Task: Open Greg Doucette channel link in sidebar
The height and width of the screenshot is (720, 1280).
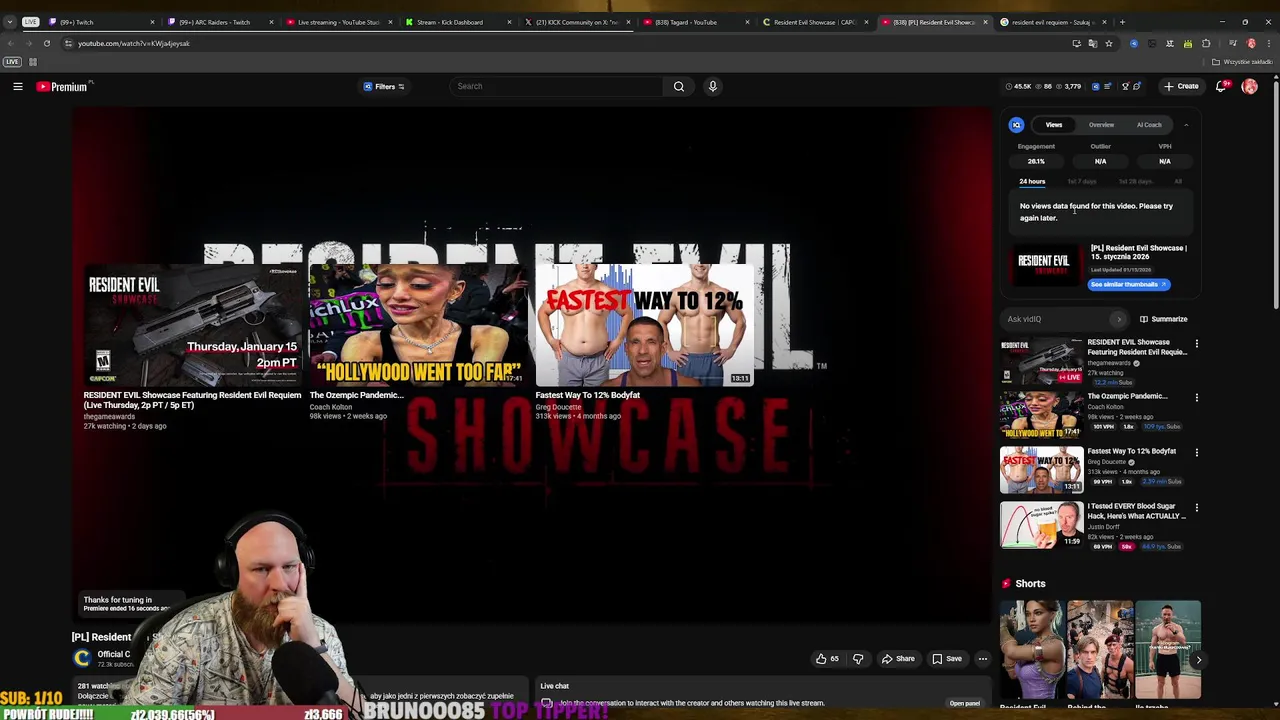Action: tap(1107, 462)
